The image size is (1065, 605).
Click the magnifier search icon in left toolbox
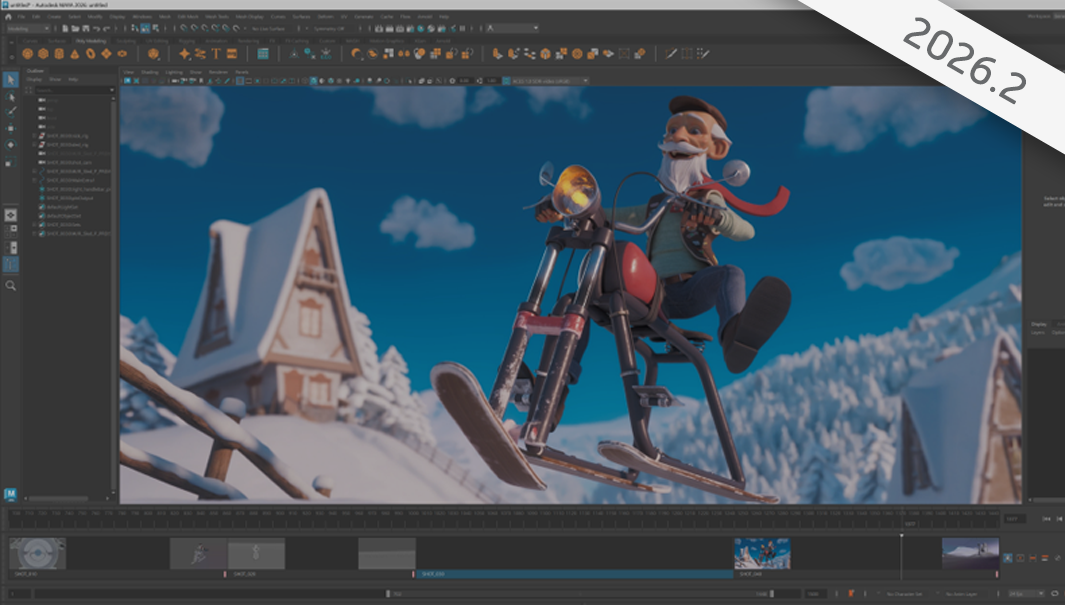coord(10,286)
